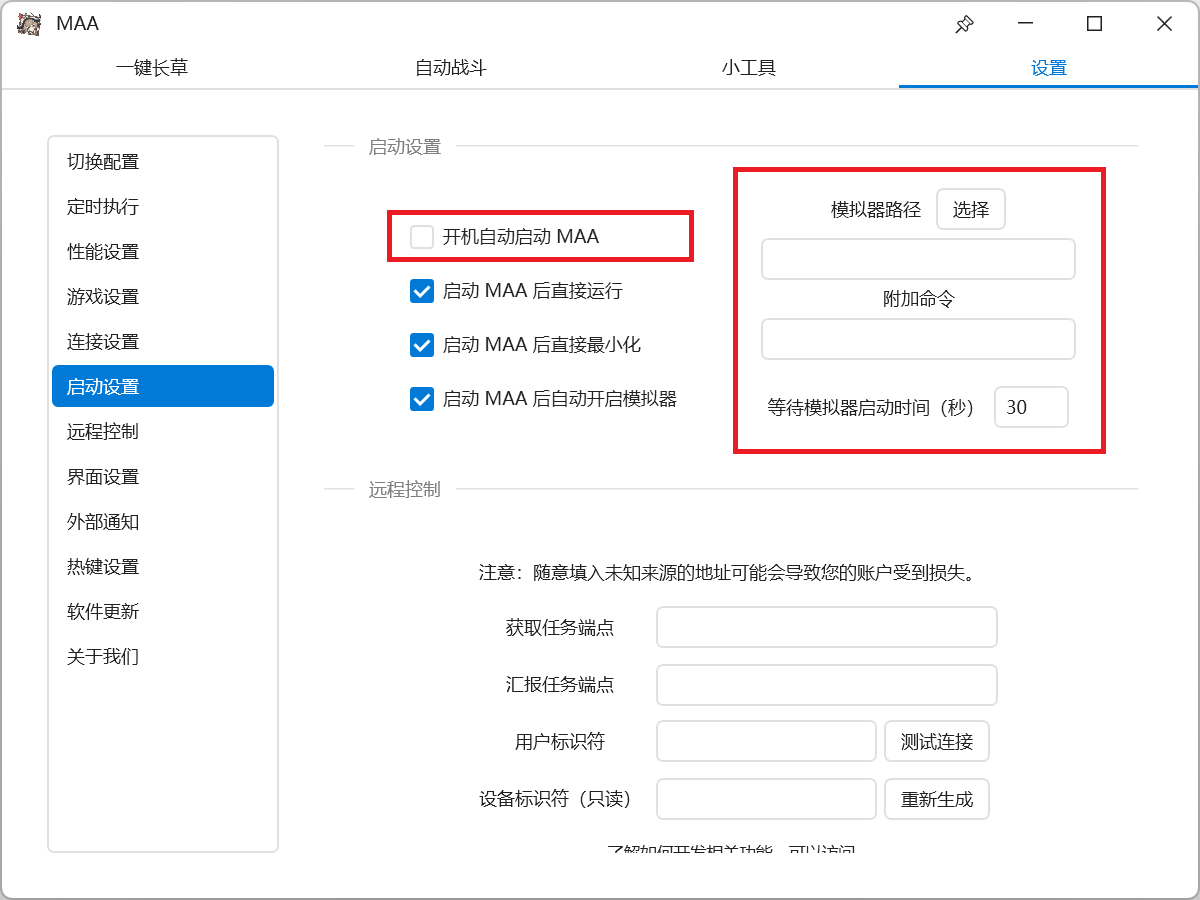Select 切换配置 in the sidebar
This screenshot has height=900, width=1200.
(x=103, y=162)
